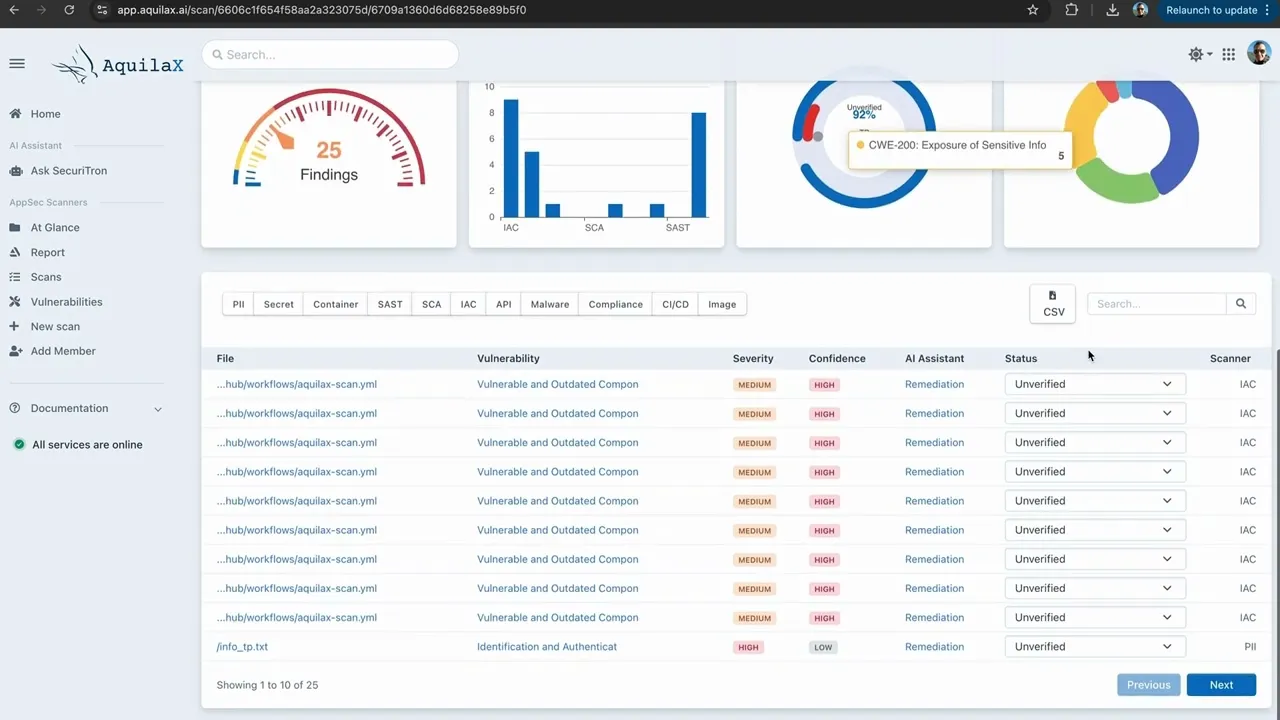The width and height of the screenshot is (1280, 720).
Task: Filter by PII scanner tab
Action: coord(238,304)
